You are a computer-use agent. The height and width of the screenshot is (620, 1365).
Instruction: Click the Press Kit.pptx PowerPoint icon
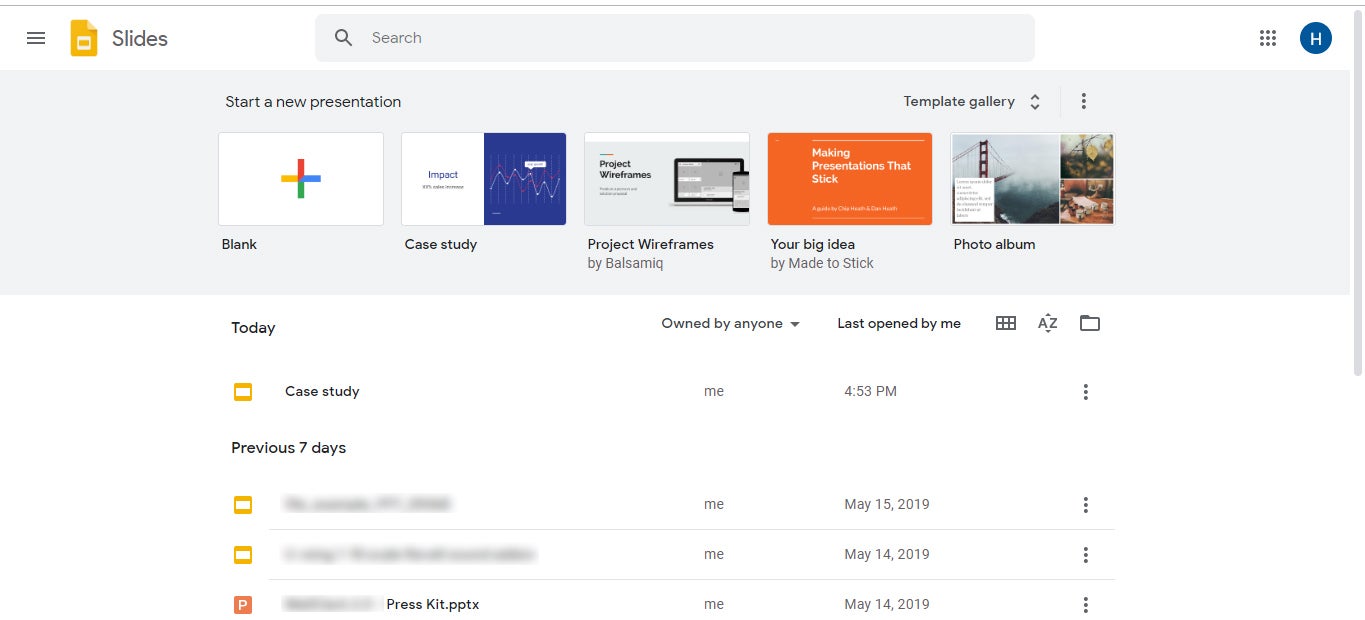pos(242,605)
